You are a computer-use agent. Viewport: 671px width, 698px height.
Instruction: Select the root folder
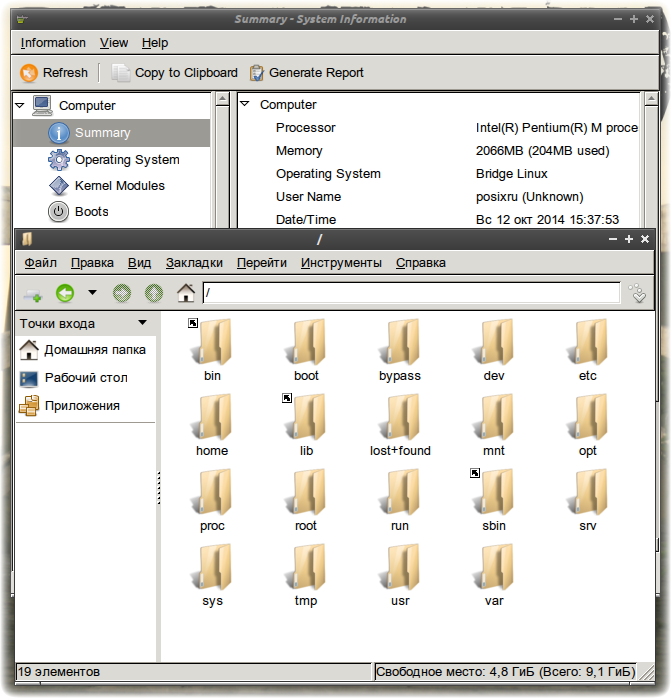306,500
